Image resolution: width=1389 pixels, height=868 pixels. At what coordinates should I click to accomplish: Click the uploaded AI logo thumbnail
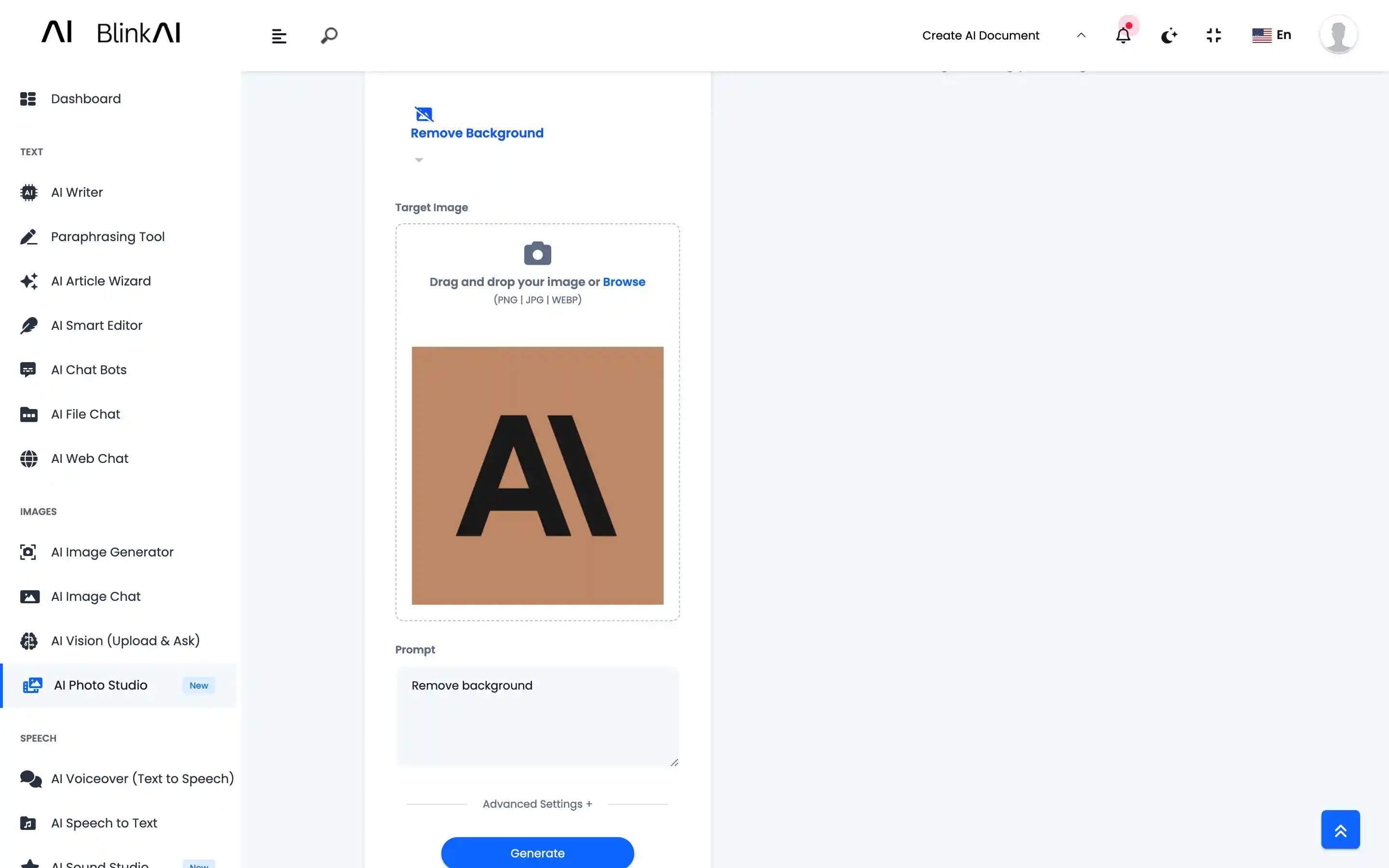click(537, 475)
